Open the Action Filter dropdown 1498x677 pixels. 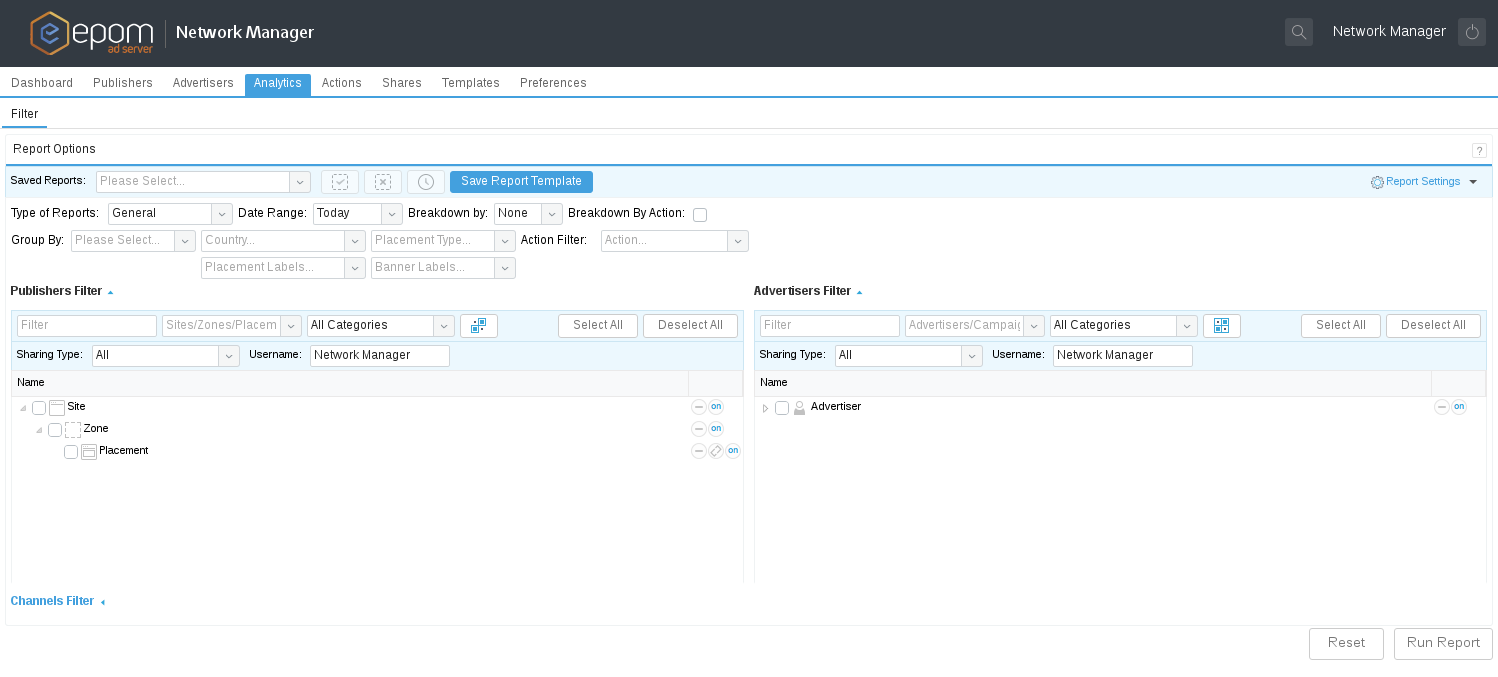(738, 241)
